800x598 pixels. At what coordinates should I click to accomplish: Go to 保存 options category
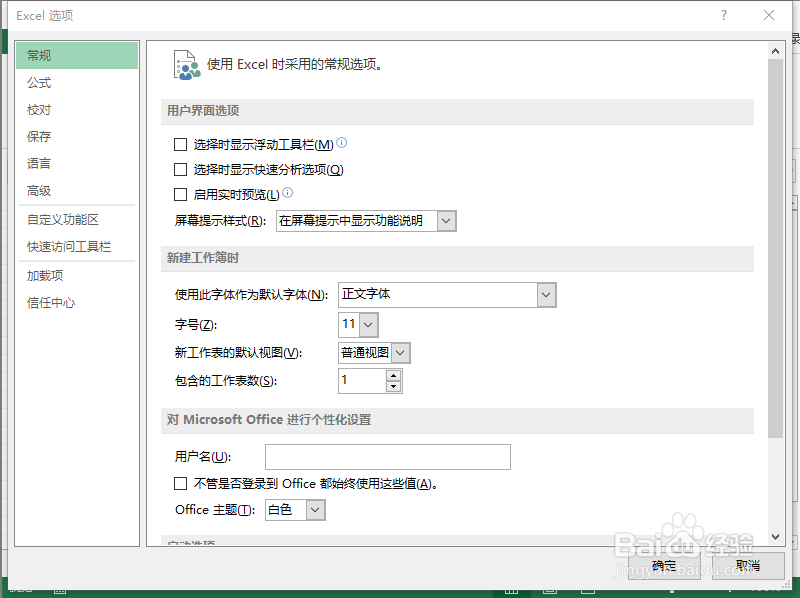tap(77, 136)
